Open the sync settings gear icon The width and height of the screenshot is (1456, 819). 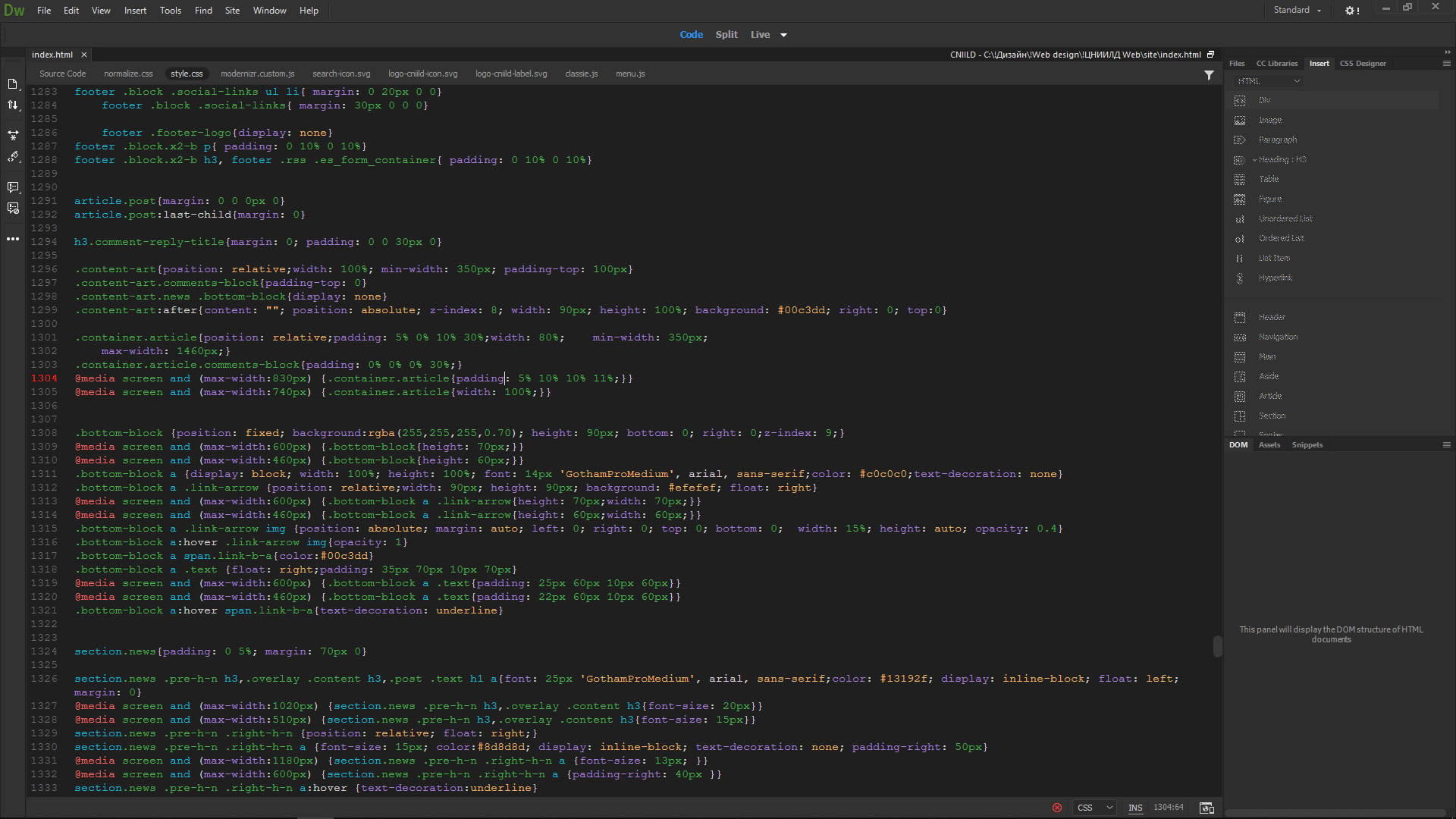pyautogui.click(x=1352, y=11)
